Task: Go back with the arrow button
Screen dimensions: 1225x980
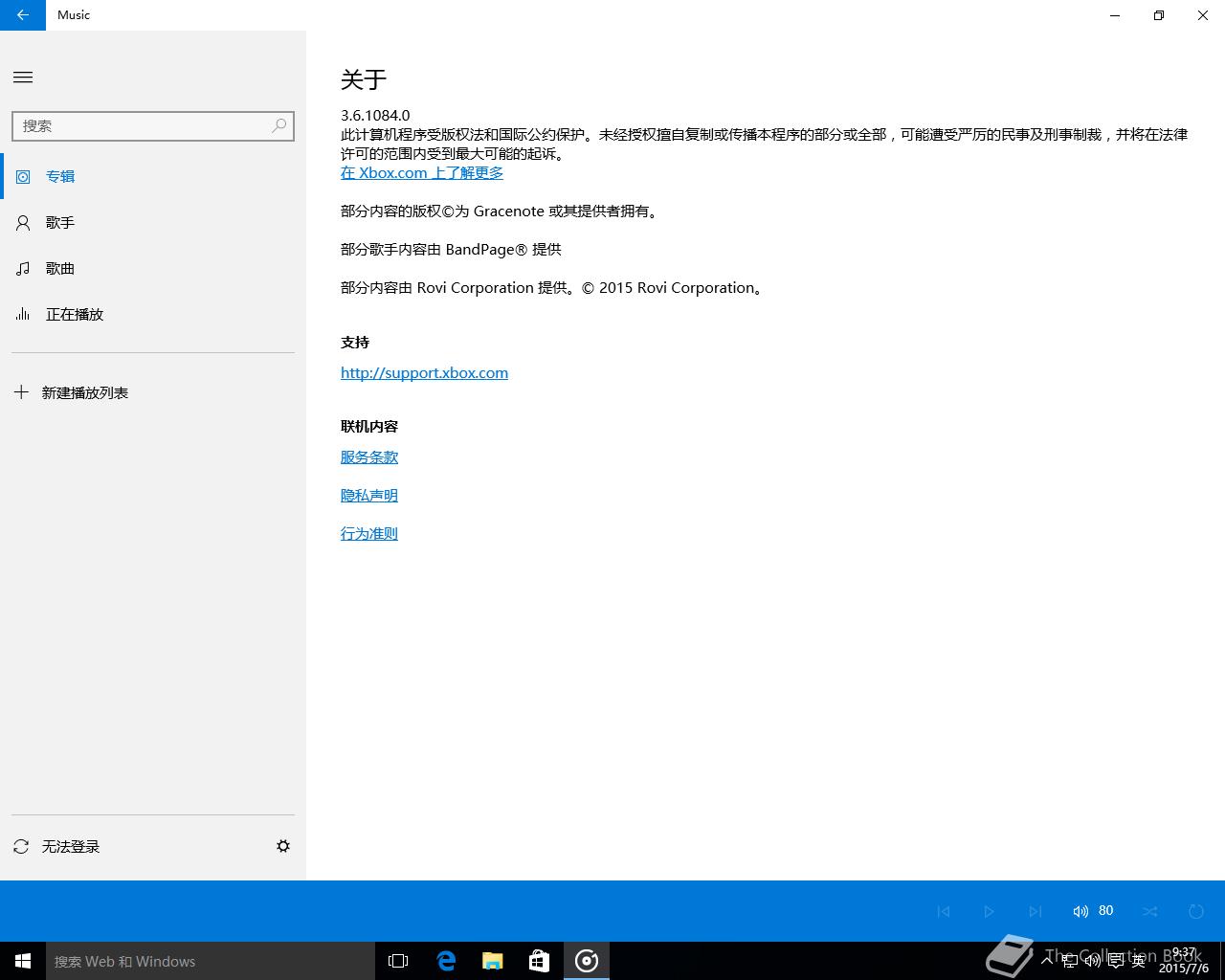Action: [23, 15]
